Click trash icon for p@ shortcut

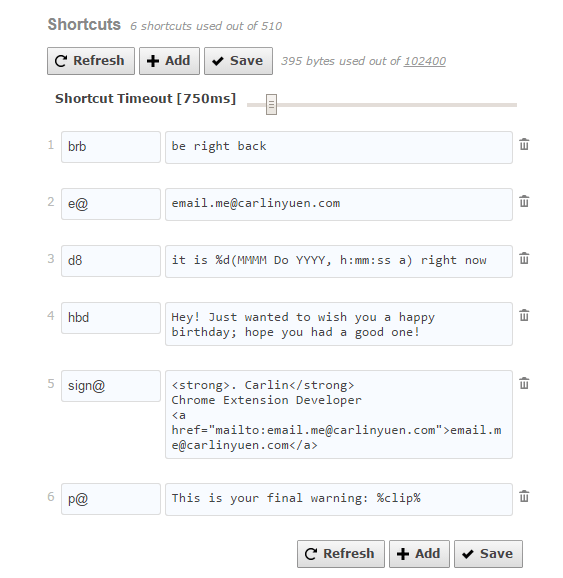pos(524,496)
